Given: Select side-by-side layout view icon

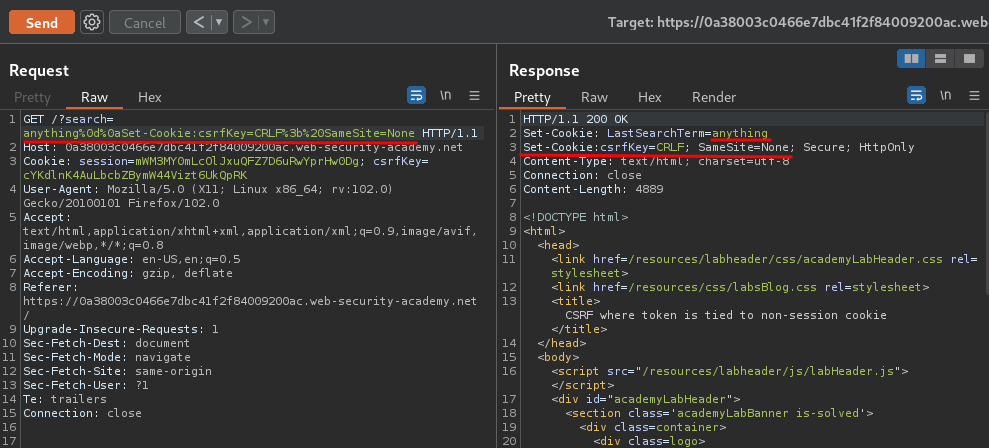Looking at the screenshot, I should coord(911,59).
